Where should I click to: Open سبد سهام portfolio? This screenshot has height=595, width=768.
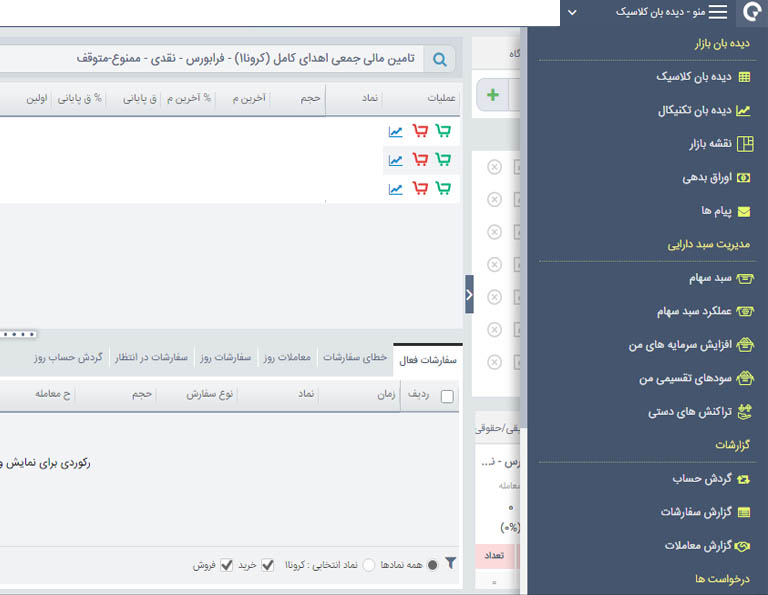pyautogui.click(x=721, y=278)
